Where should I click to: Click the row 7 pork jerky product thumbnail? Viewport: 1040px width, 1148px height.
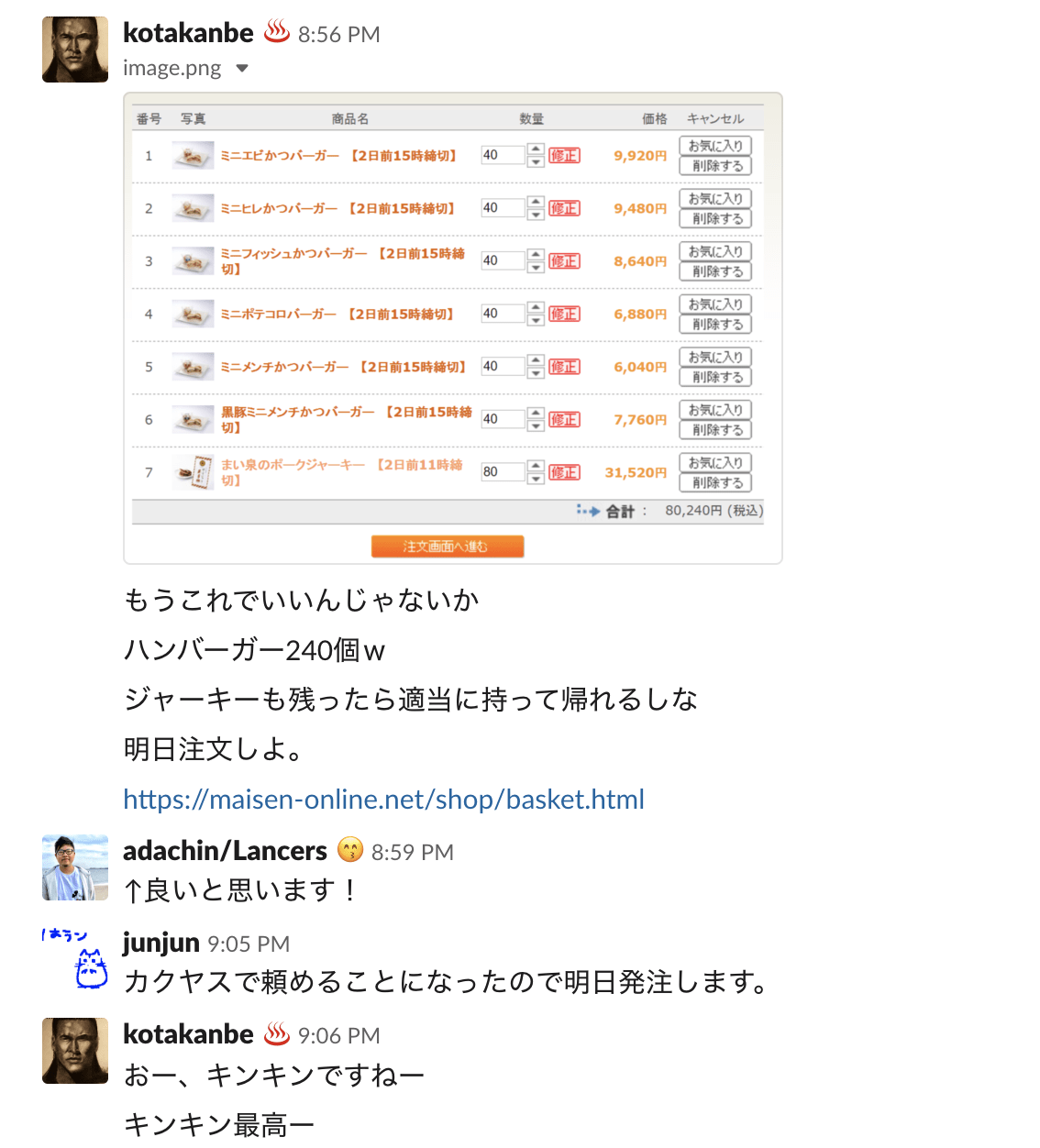coord(194,472)
